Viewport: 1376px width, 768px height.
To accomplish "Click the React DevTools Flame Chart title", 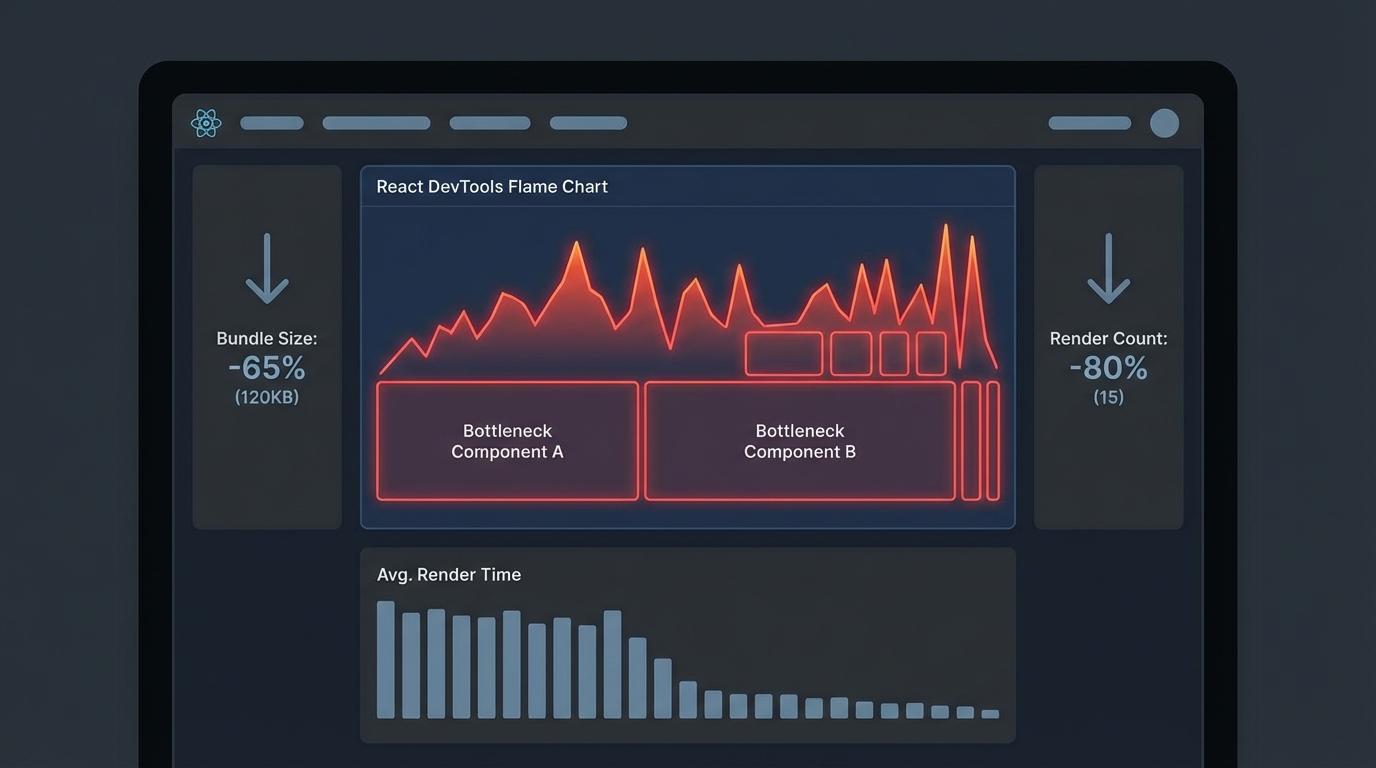I will pos(492,187).
